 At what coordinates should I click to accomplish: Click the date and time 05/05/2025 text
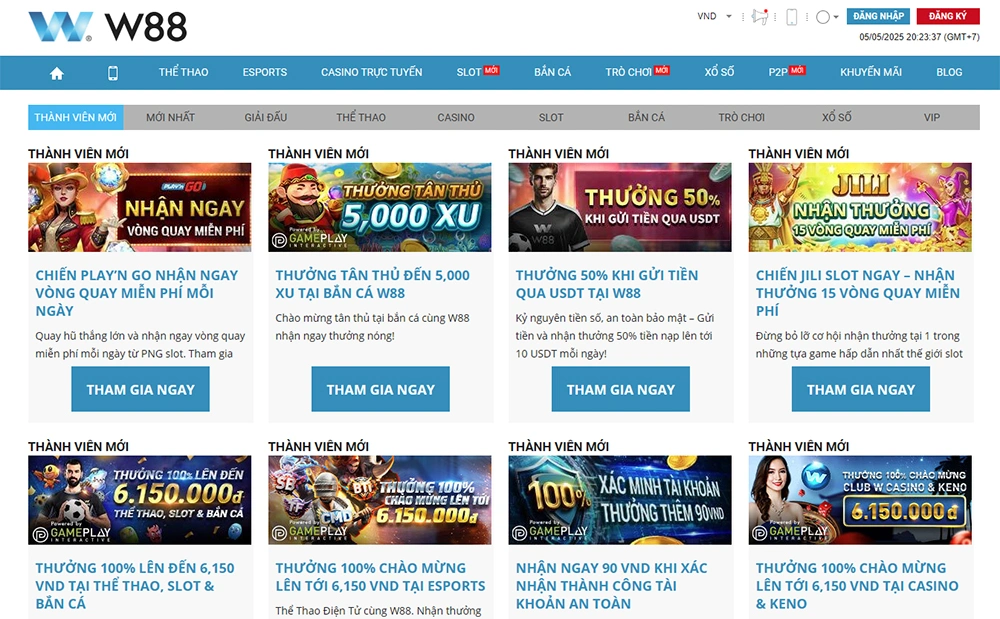pos(919,37)
